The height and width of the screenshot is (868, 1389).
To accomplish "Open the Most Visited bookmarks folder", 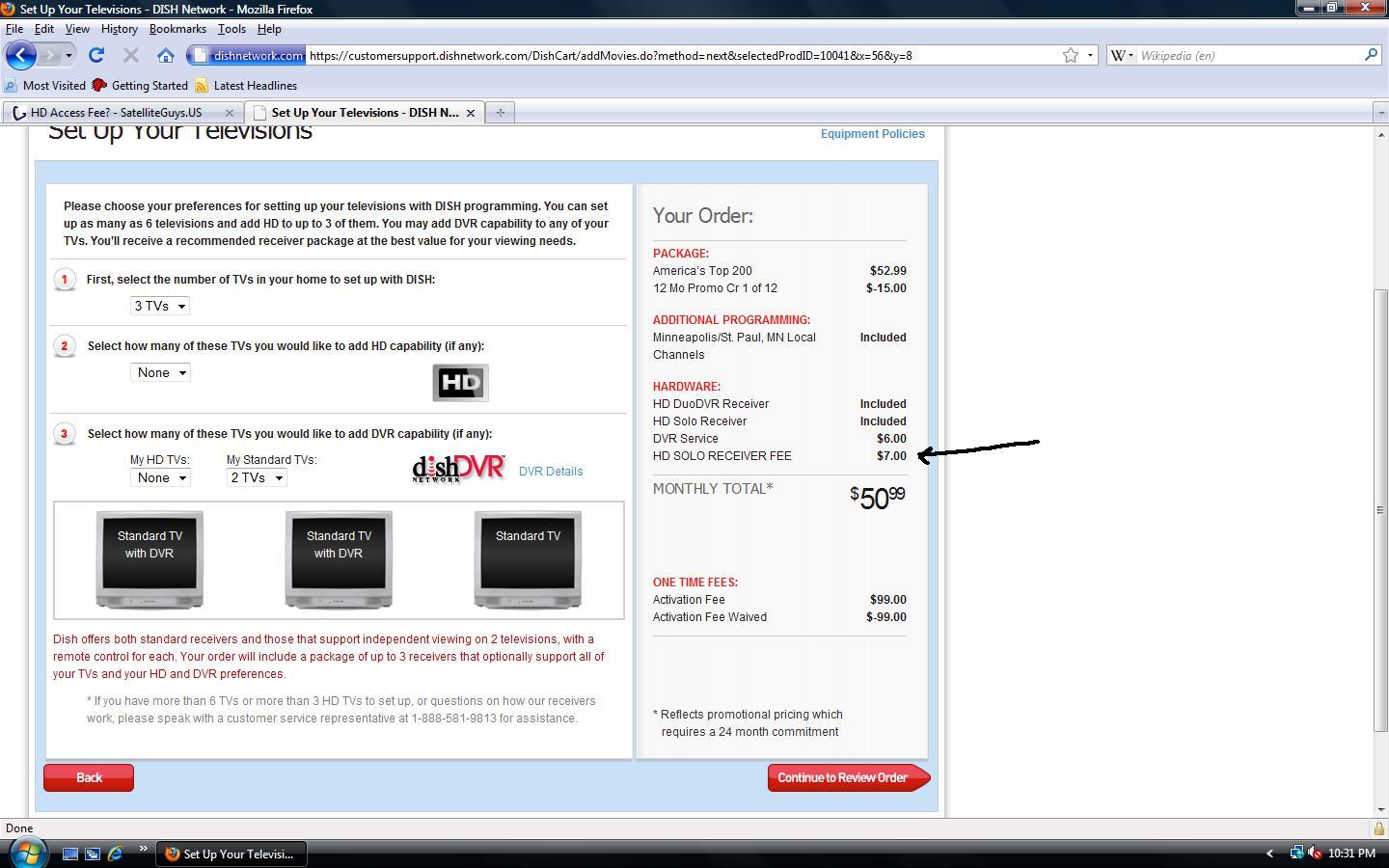I will click(x=45, y=86).
